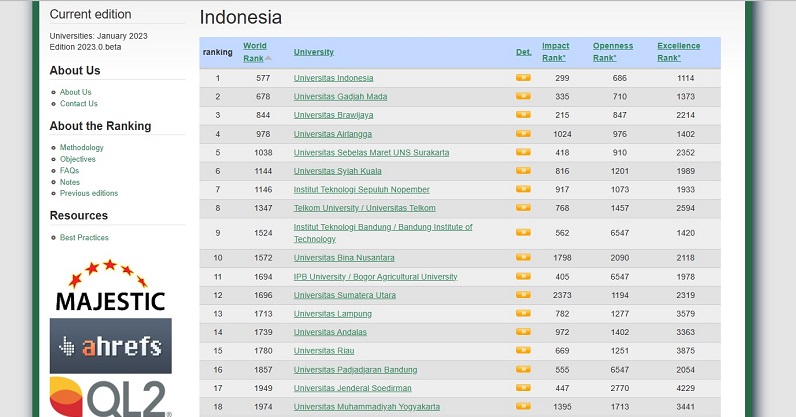This screenshot has width=796, height=417.
Task: Click the University column header
Action: click(x=313, y=52)
